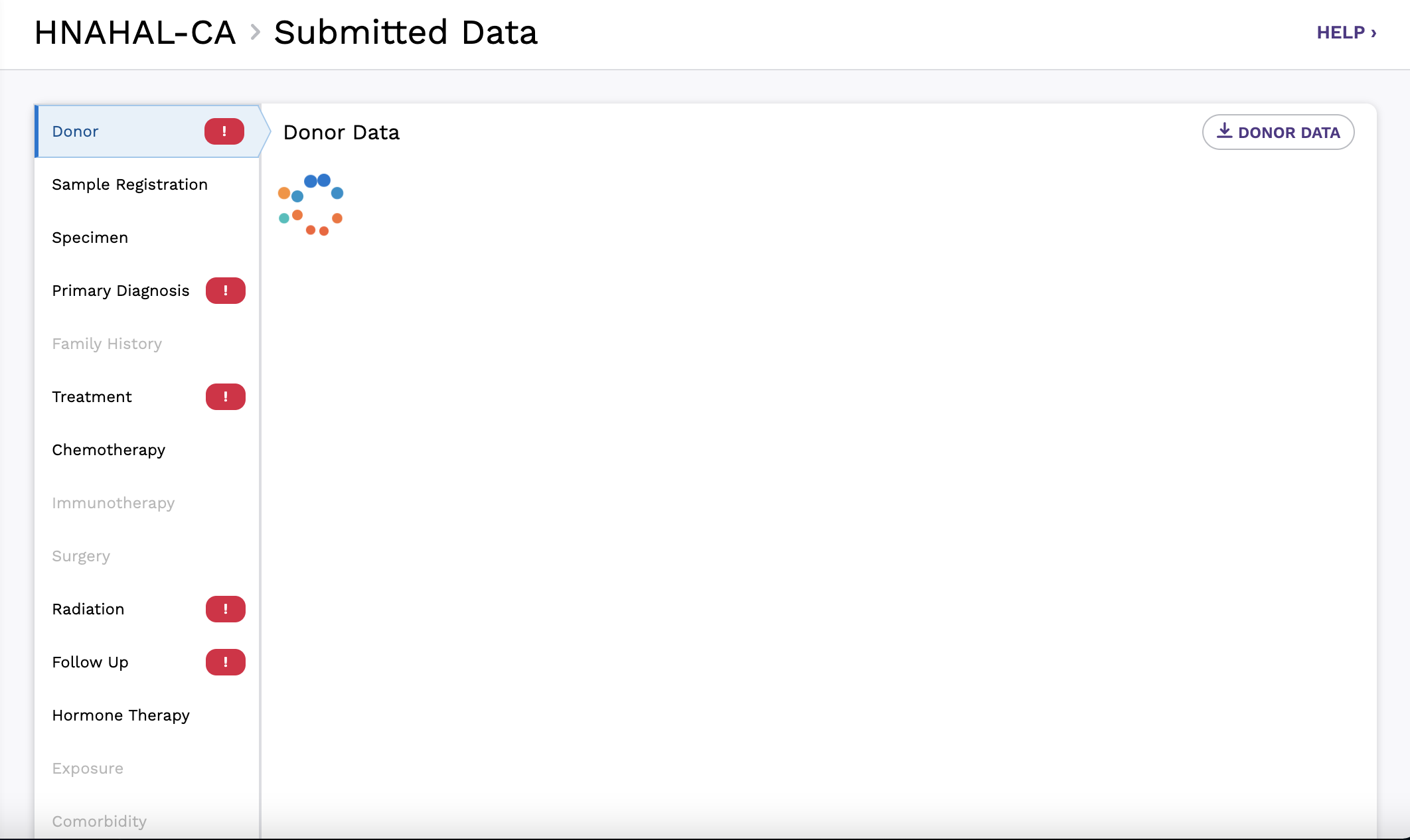Open the Sample Registration section
The image size is (1410, 840).
click(129, 184)
